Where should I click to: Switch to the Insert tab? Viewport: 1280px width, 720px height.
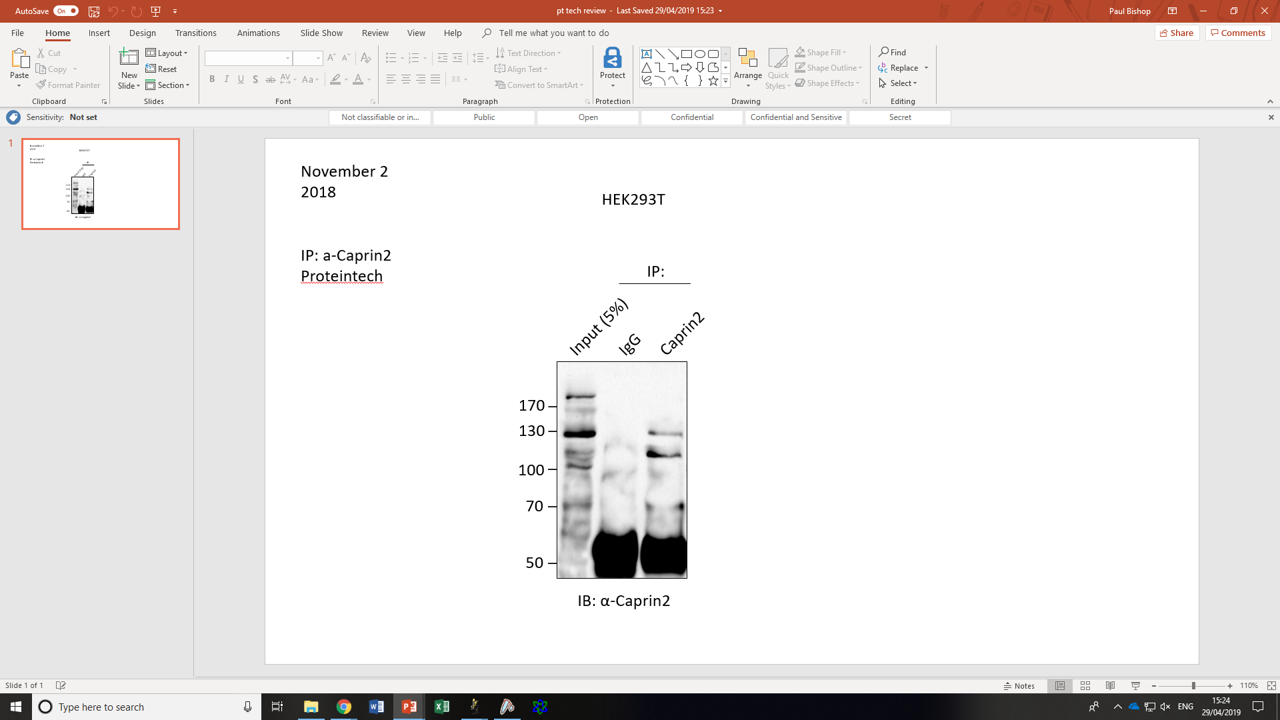pos(99,33)
